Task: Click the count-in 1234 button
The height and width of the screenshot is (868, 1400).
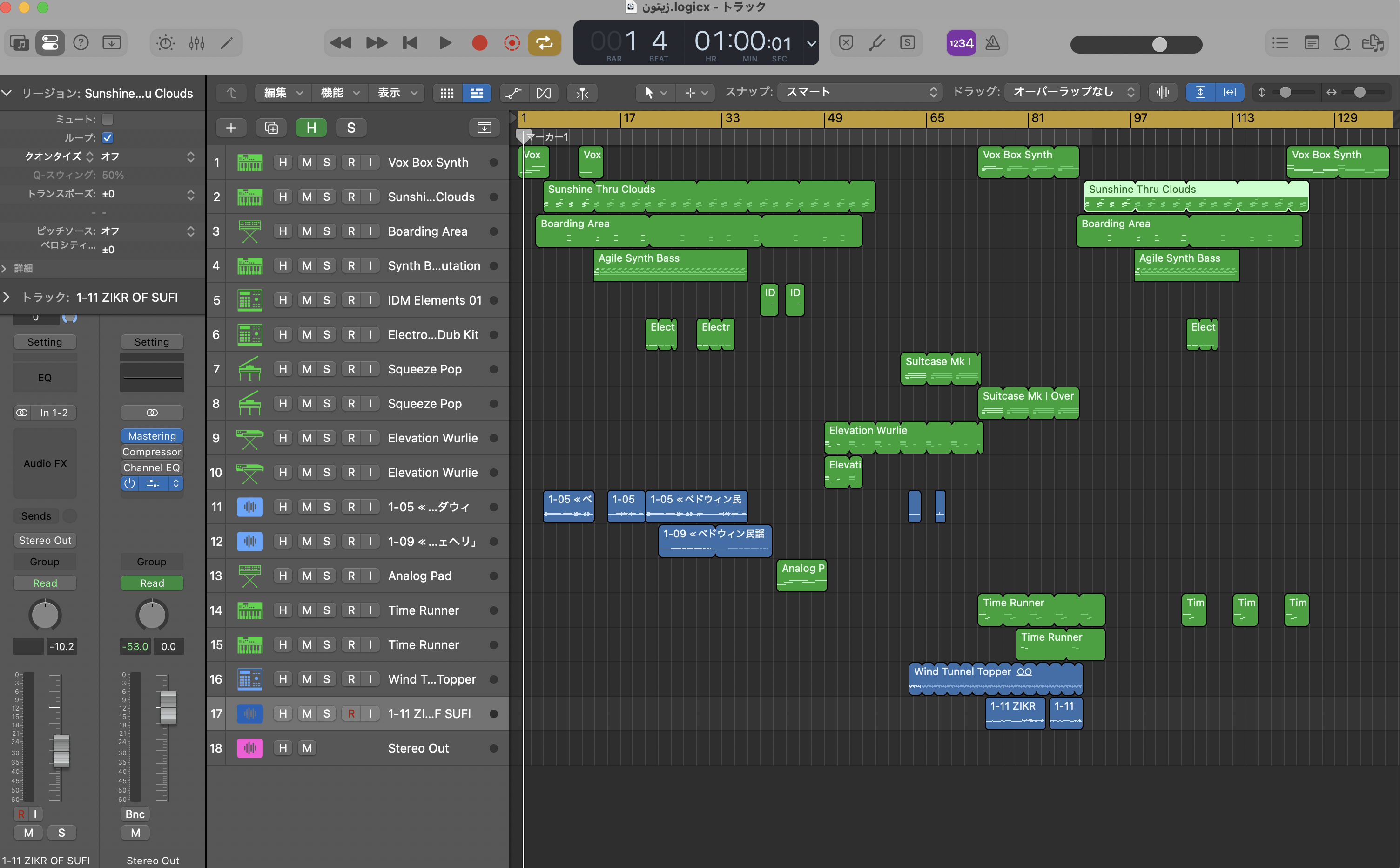Action: pos(961,43)
